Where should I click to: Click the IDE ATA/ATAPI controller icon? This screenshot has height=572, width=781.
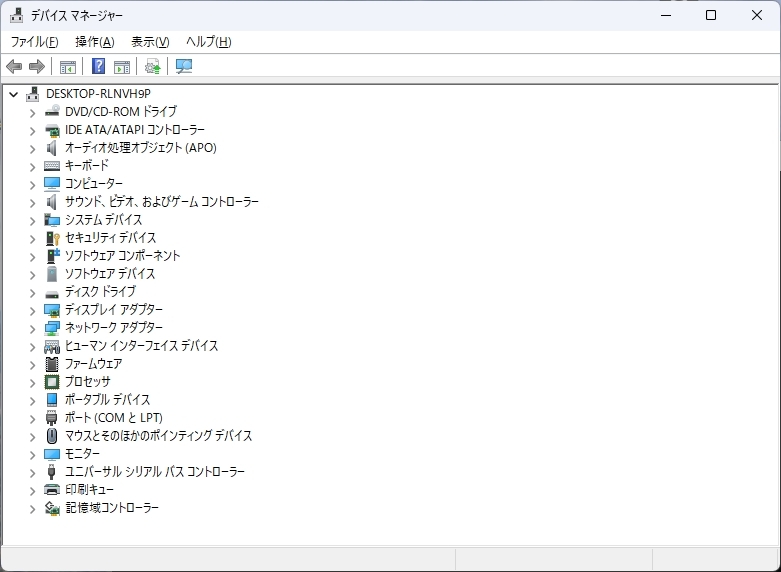(x=52, y=130)
